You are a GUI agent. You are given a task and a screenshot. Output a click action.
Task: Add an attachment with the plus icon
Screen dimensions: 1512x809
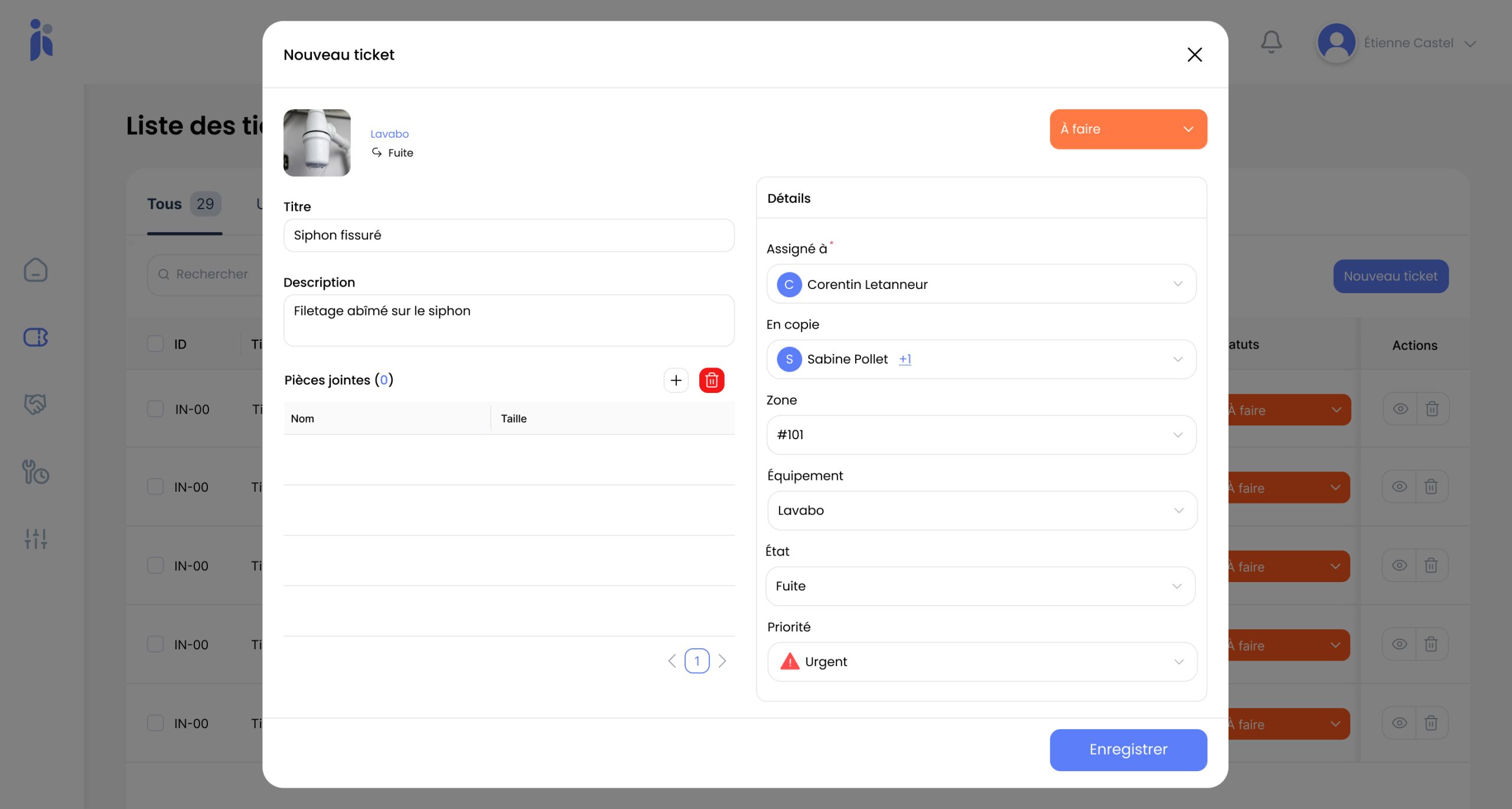[676, 380]
